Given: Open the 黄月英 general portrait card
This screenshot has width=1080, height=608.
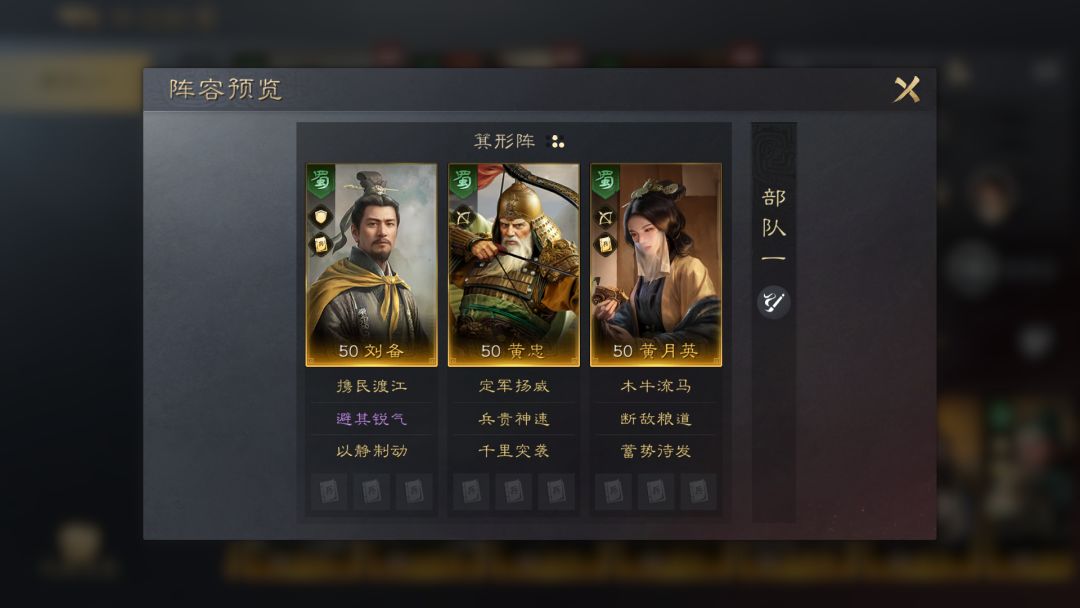Looking at the screenshot, I should (x=656, y=265).
